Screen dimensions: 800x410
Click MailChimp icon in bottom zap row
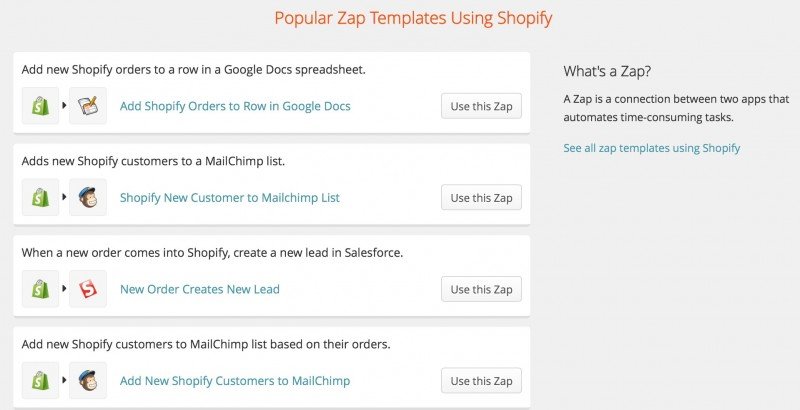(88, 380)
